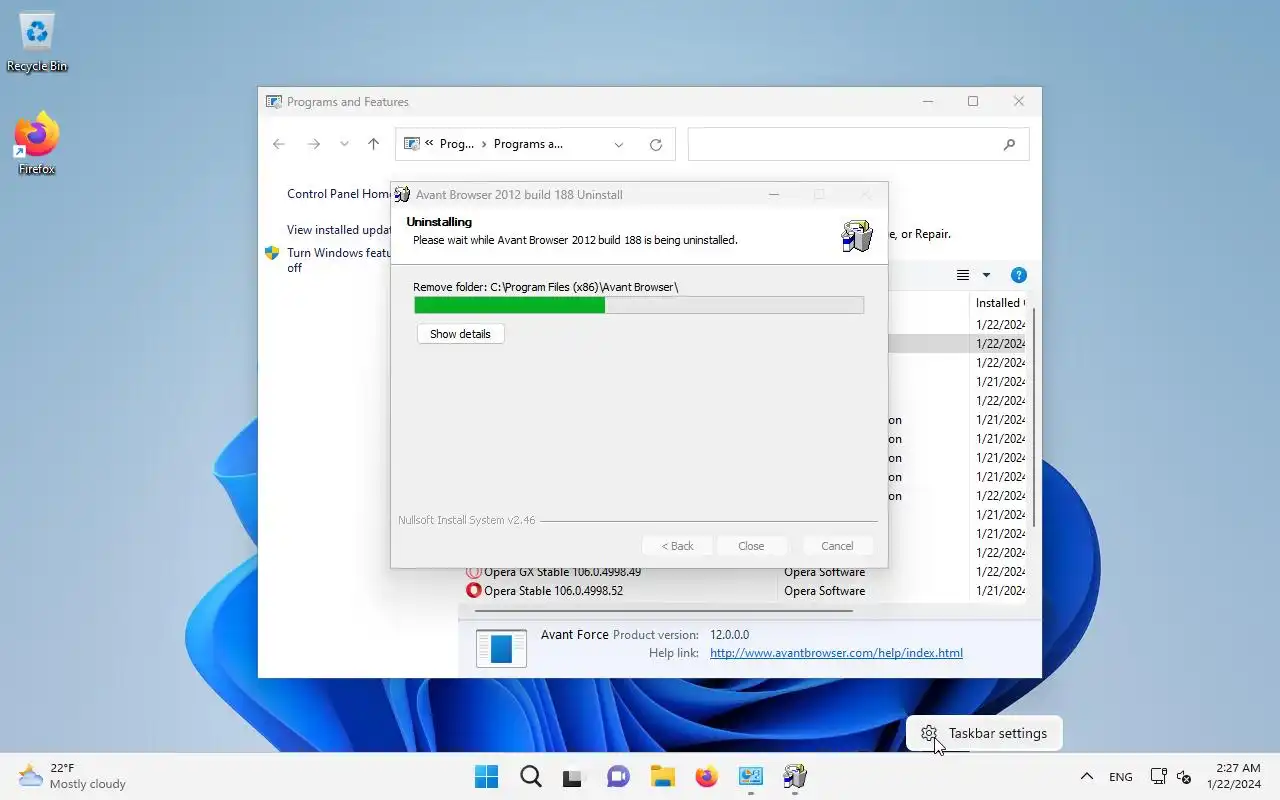
Task: Click the search magnifier in Programs and Features
Action: click(1009, 144)
